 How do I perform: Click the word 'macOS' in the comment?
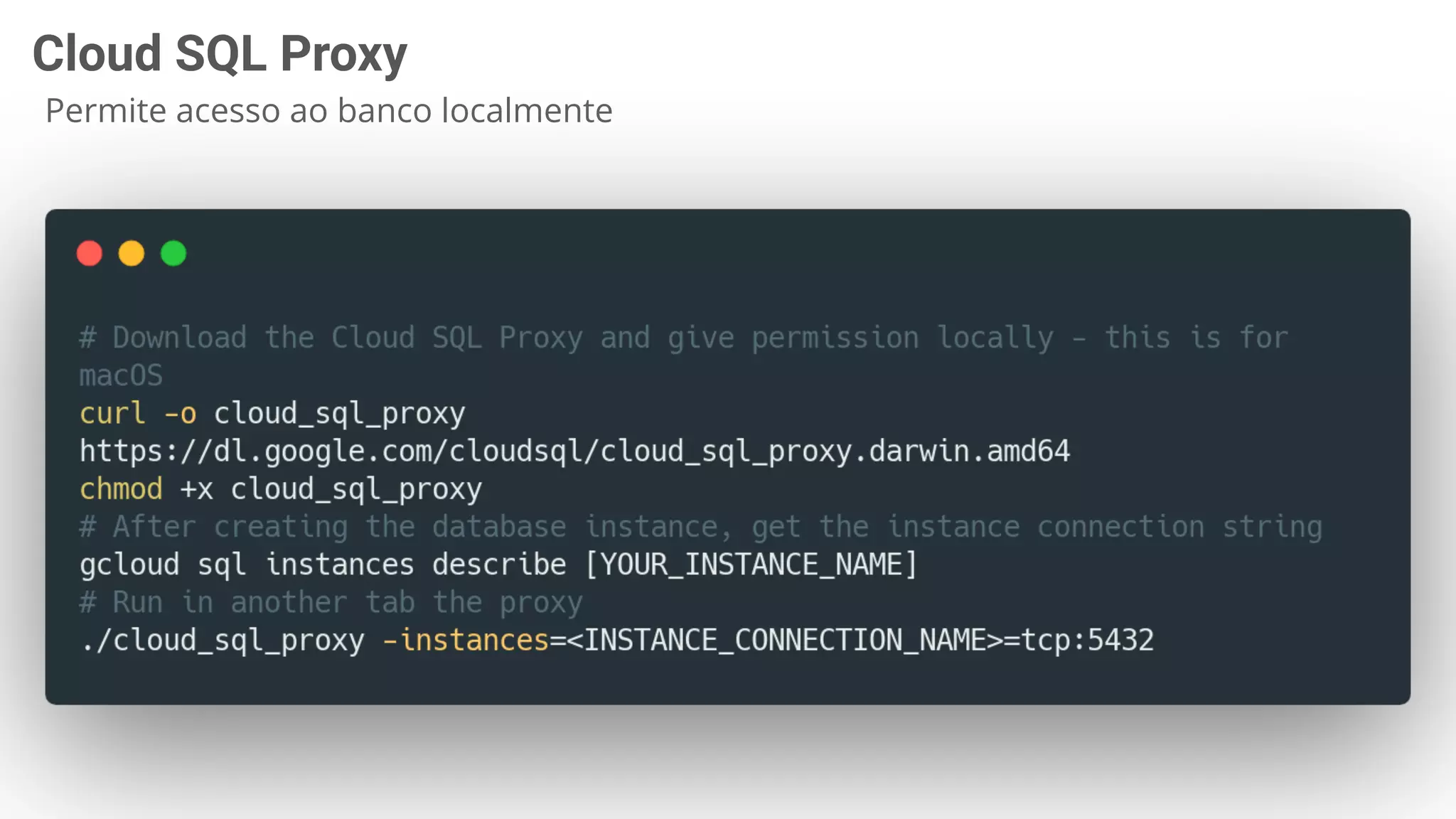(x=121, y=375)
